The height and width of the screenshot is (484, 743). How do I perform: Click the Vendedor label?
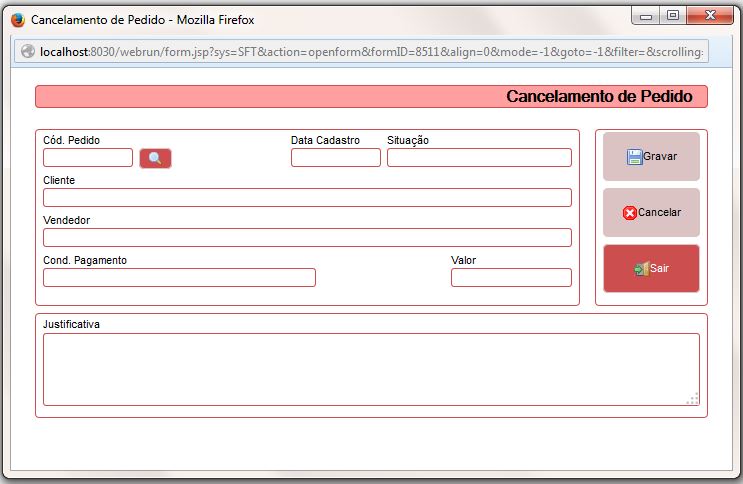click(66, 220)
